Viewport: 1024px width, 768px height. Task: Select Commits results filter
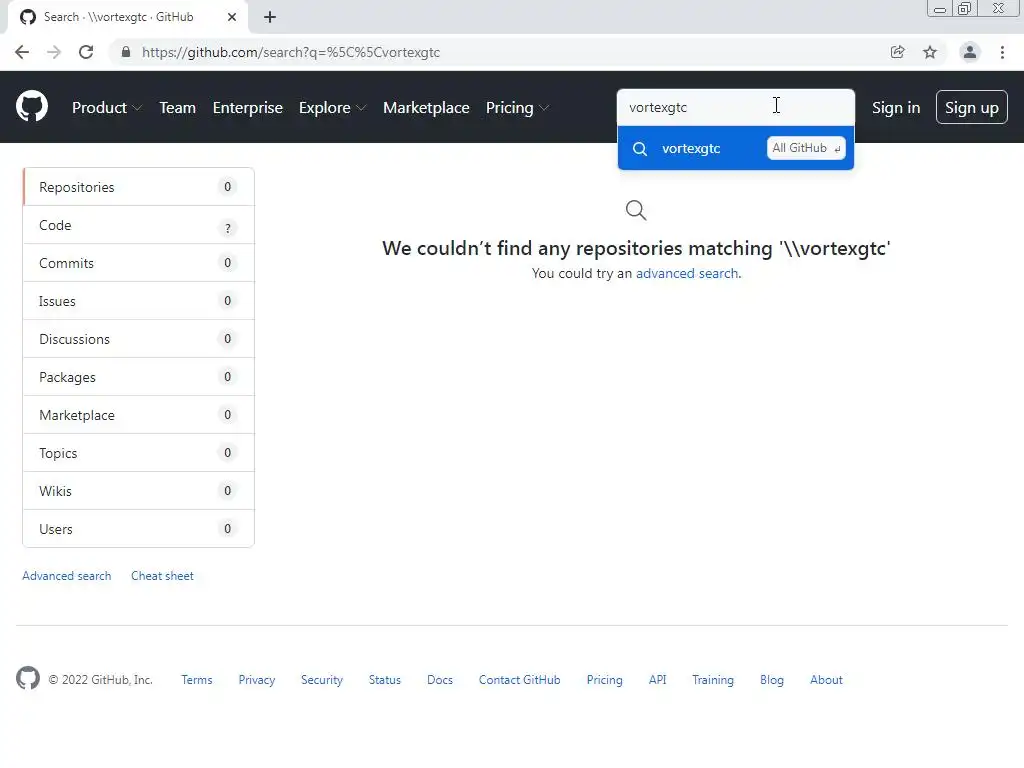(x=138, y=263)
